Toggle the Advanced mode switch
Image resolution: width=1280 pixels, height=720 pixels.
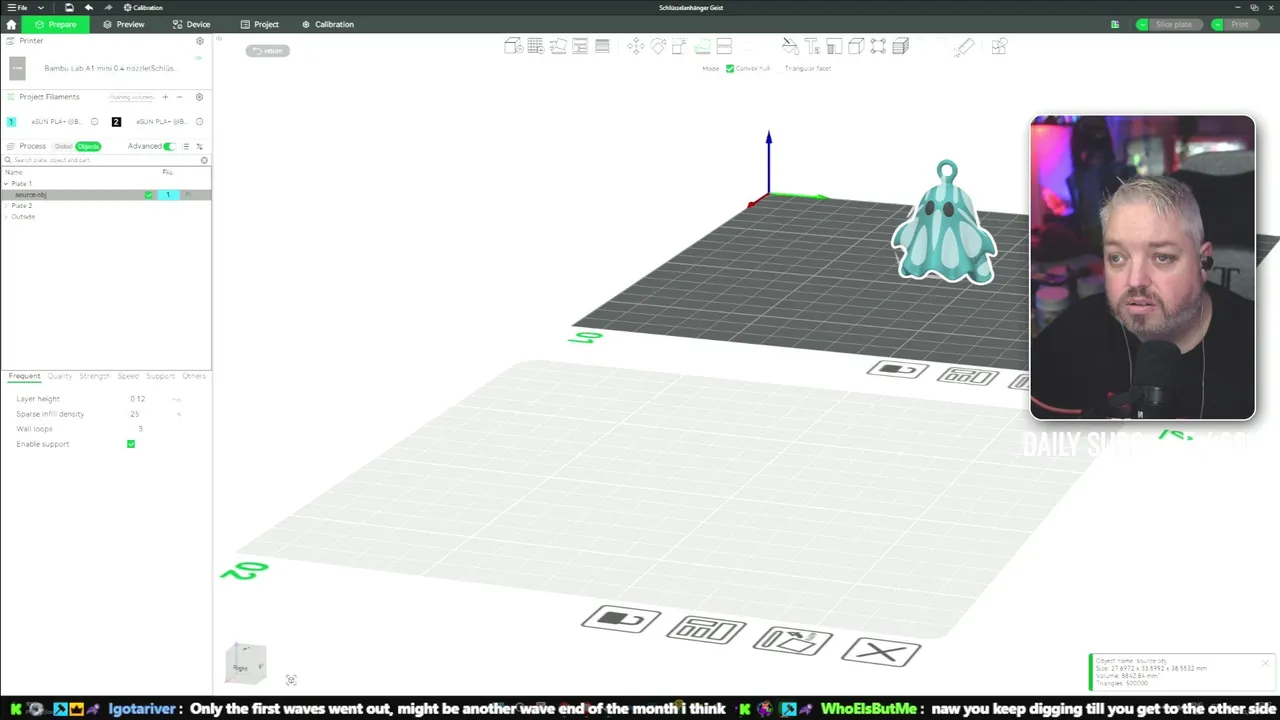click(x=169, y=146)
